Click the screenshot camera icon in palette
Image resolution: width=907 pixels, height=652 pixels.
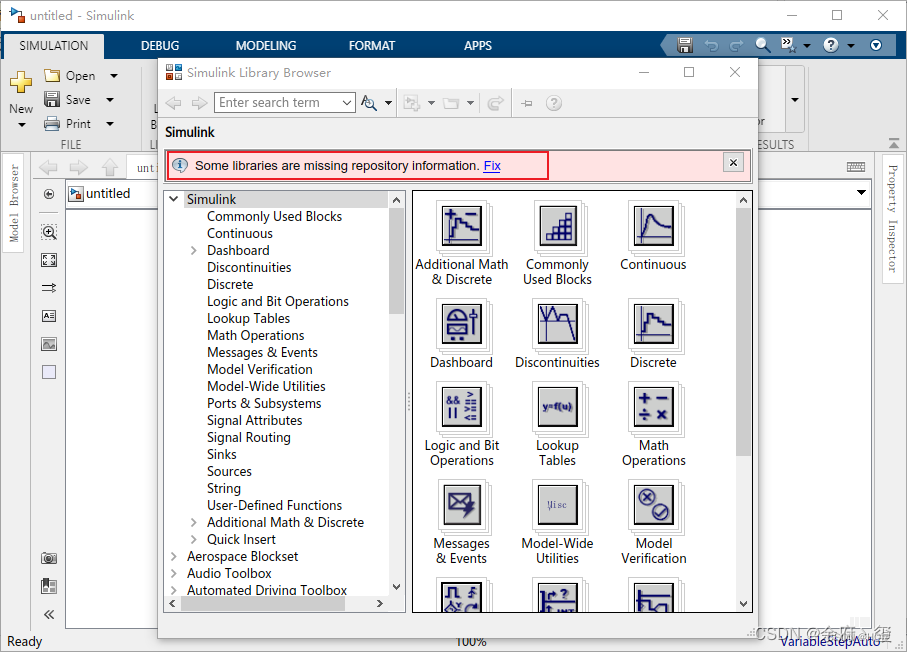pyautogui.click(x=49, y=558)
